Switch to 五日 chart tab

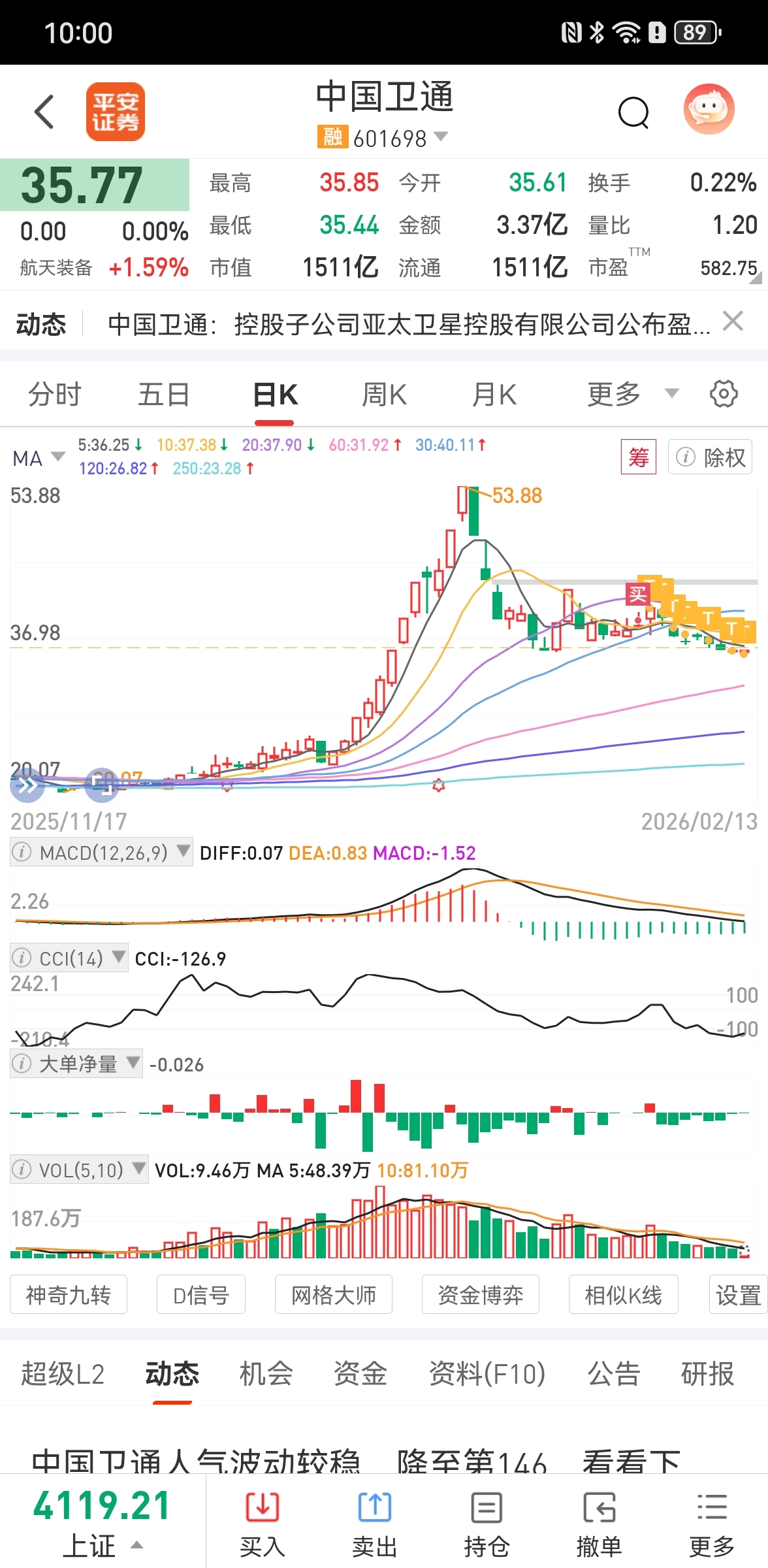(164, 394)
